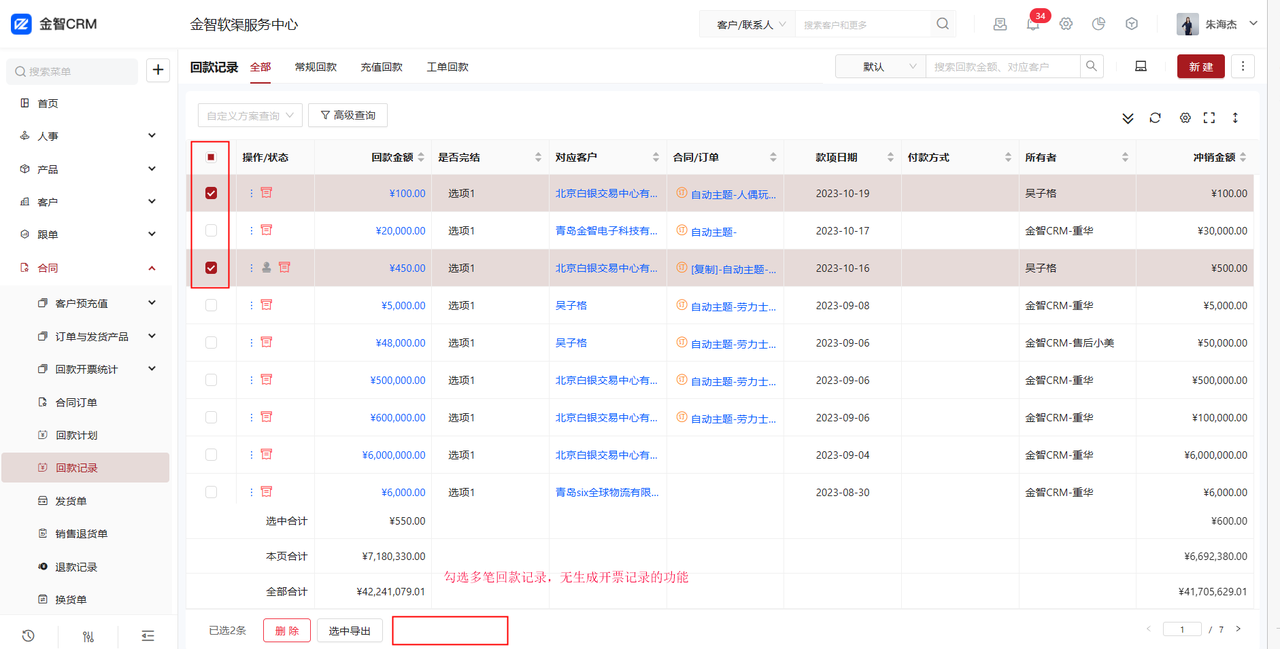Image resolution: width=1280 pixels, height=649 pixels.
Task: Switch to the 工单回款 tab
Action: [448, 67]
